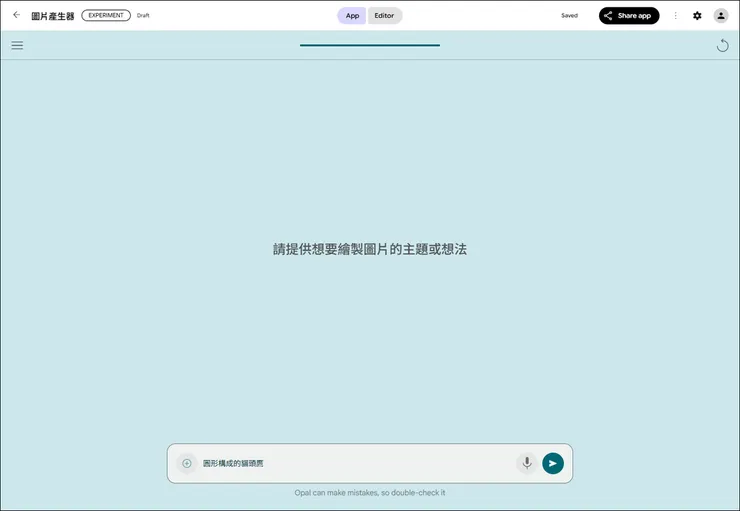The height and width of the screenshot is (511, 740).
Task: Click the 圖片產生器 app title
Action: tap(53, 16)
